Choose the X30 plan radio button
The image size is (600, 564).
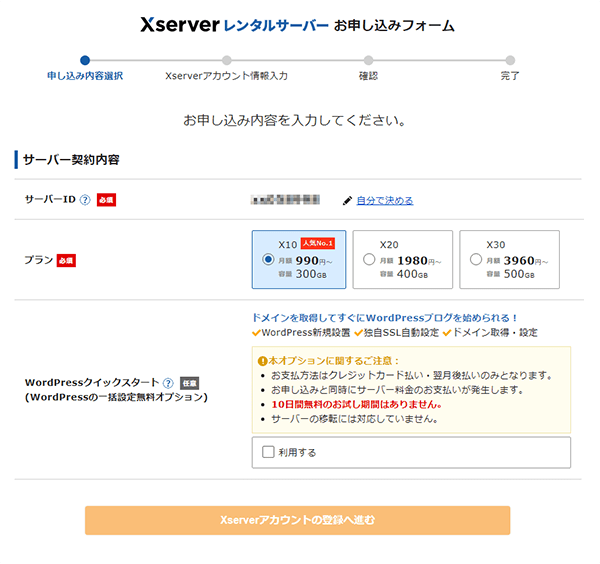click(x=476, y=259)
